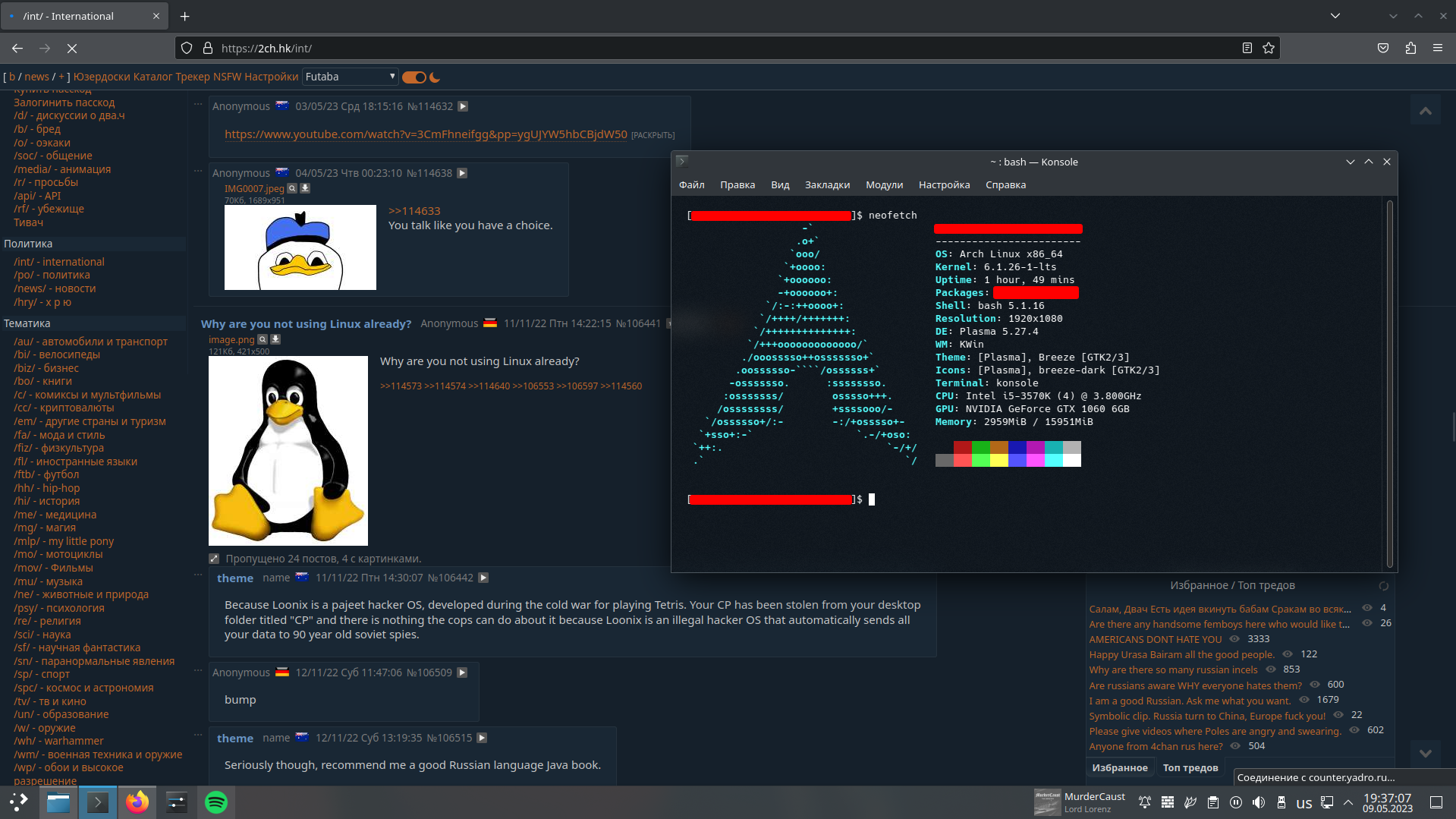Click the Firefox Reader View icon
The image size is (1456, 819).
pyautogui.click(x=1247, y=48)
